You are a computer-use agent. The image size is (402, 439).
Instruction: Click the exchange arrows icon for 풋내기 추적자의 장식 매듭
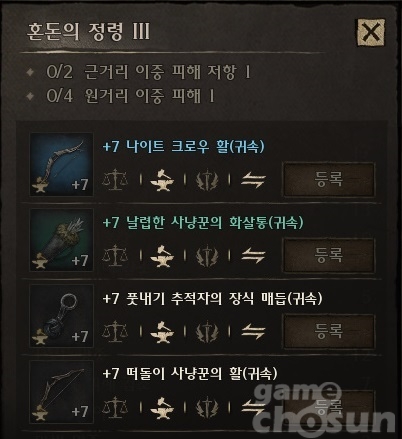(253, 332)
